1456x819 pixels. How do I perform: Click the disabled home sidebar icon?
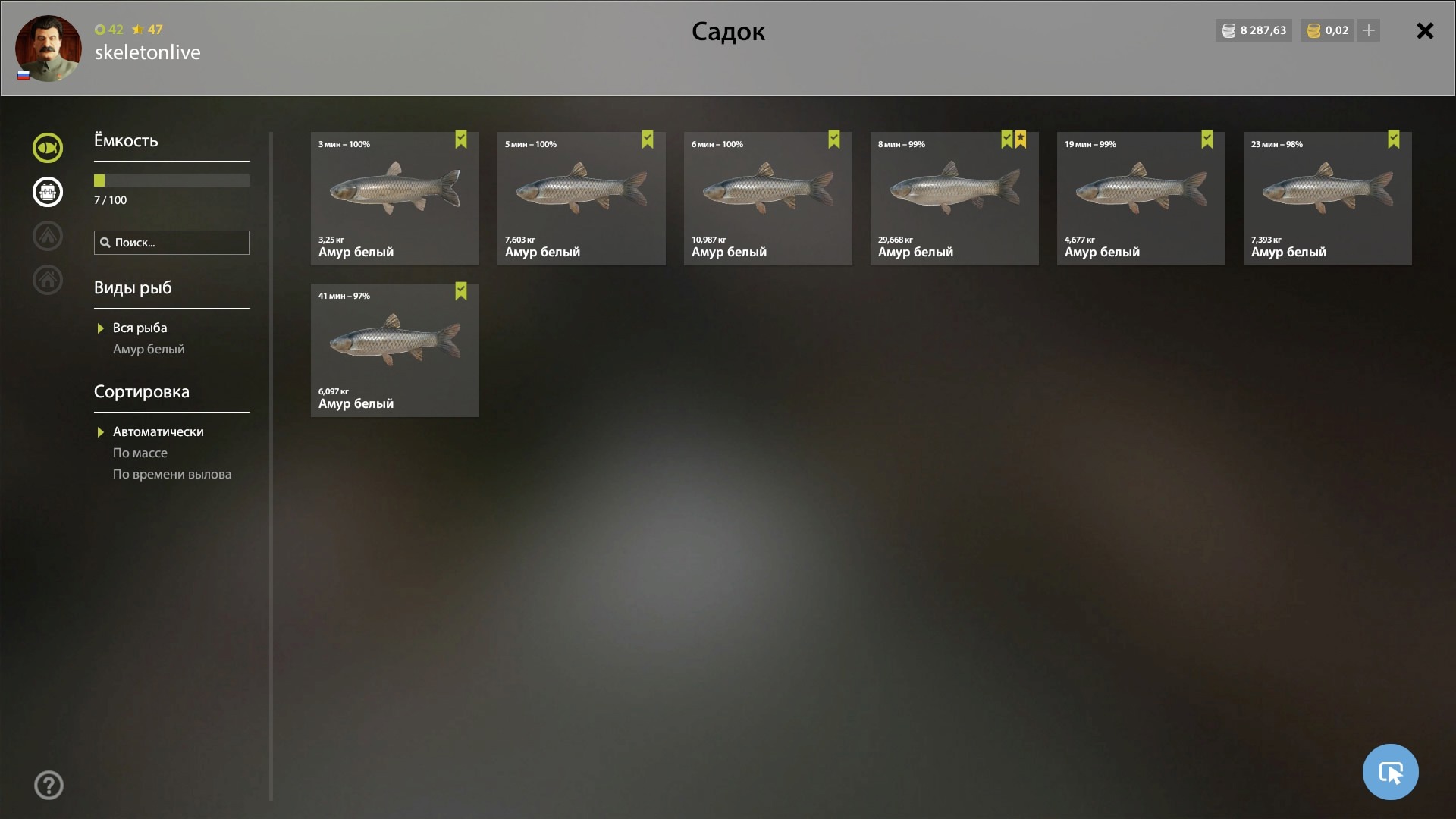click(48, 280)
